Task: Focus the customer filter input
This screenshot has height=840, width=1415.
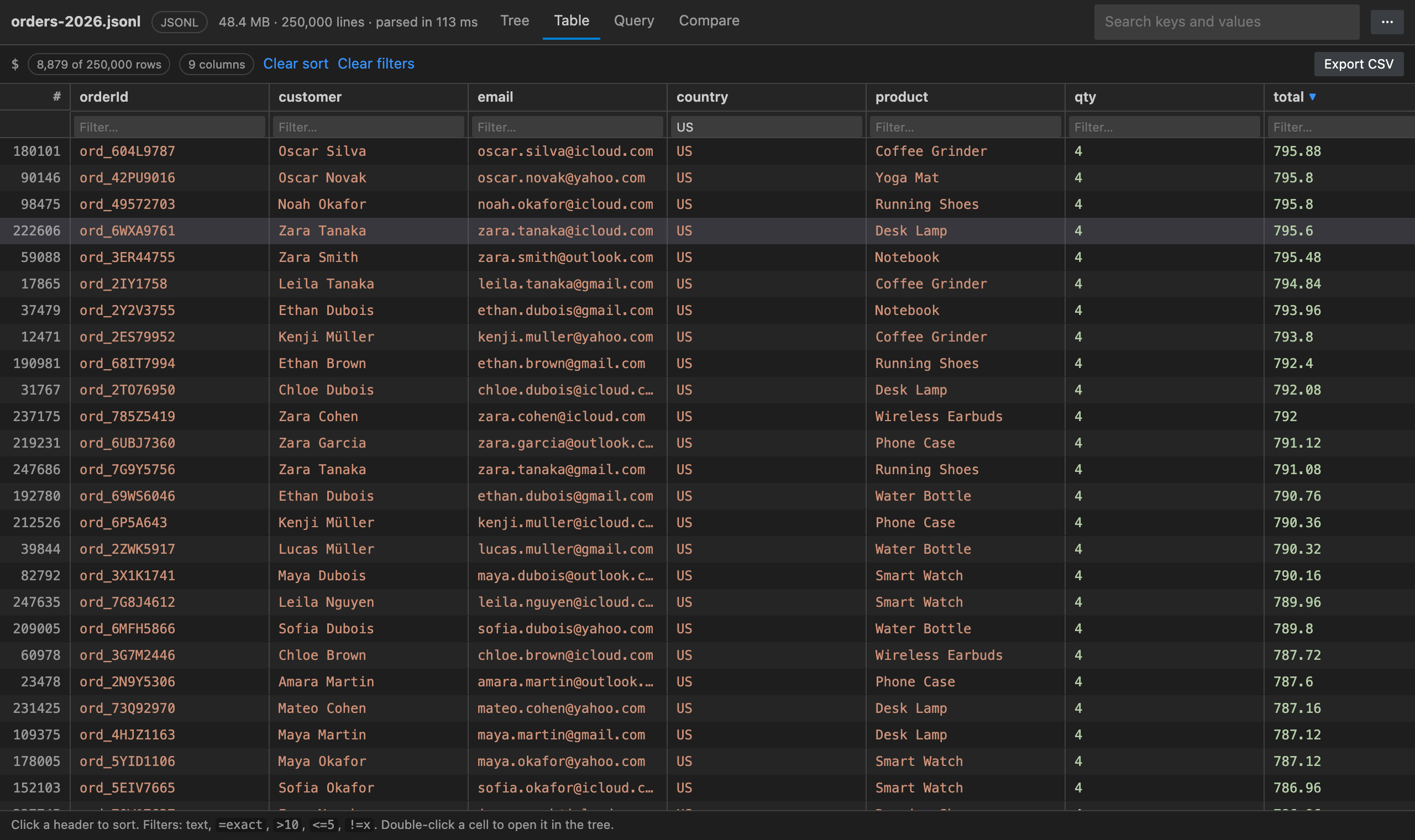Action: click(369, 127)
